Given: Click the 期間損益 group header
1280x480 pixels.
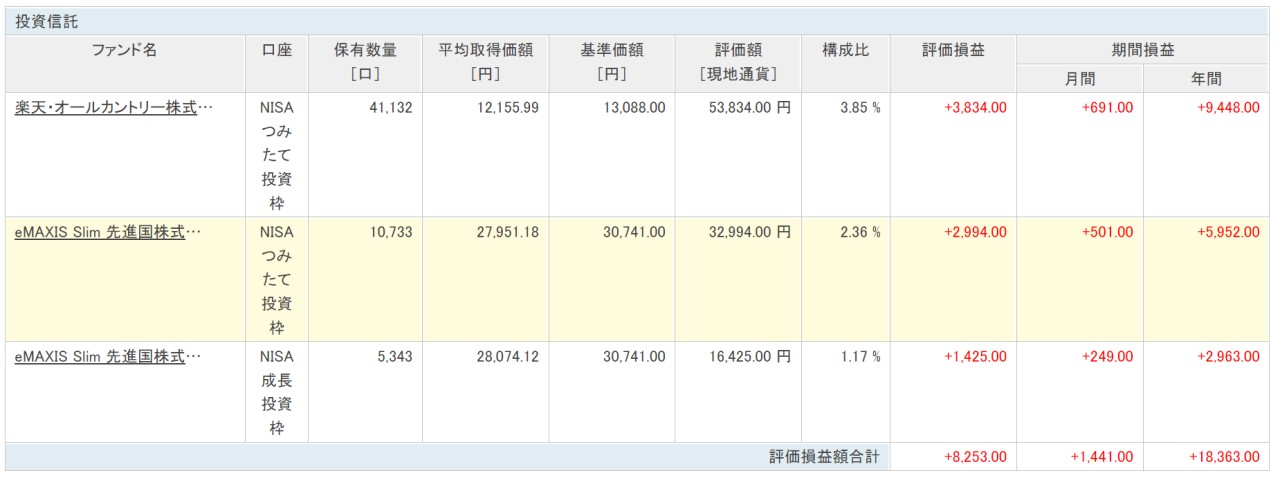Looking at the screenshot, I should coord(1143,50).
